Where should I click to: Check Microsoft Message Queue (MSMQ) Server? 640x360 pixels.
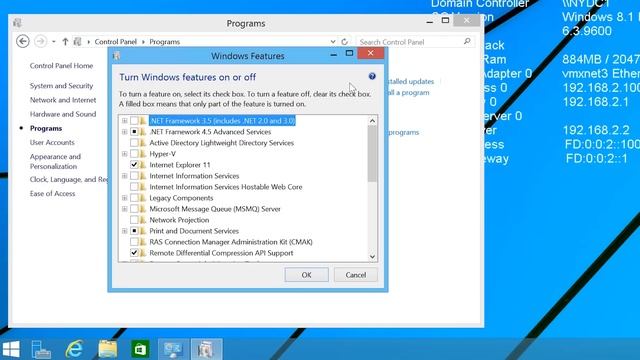click(x=134, y=209)
